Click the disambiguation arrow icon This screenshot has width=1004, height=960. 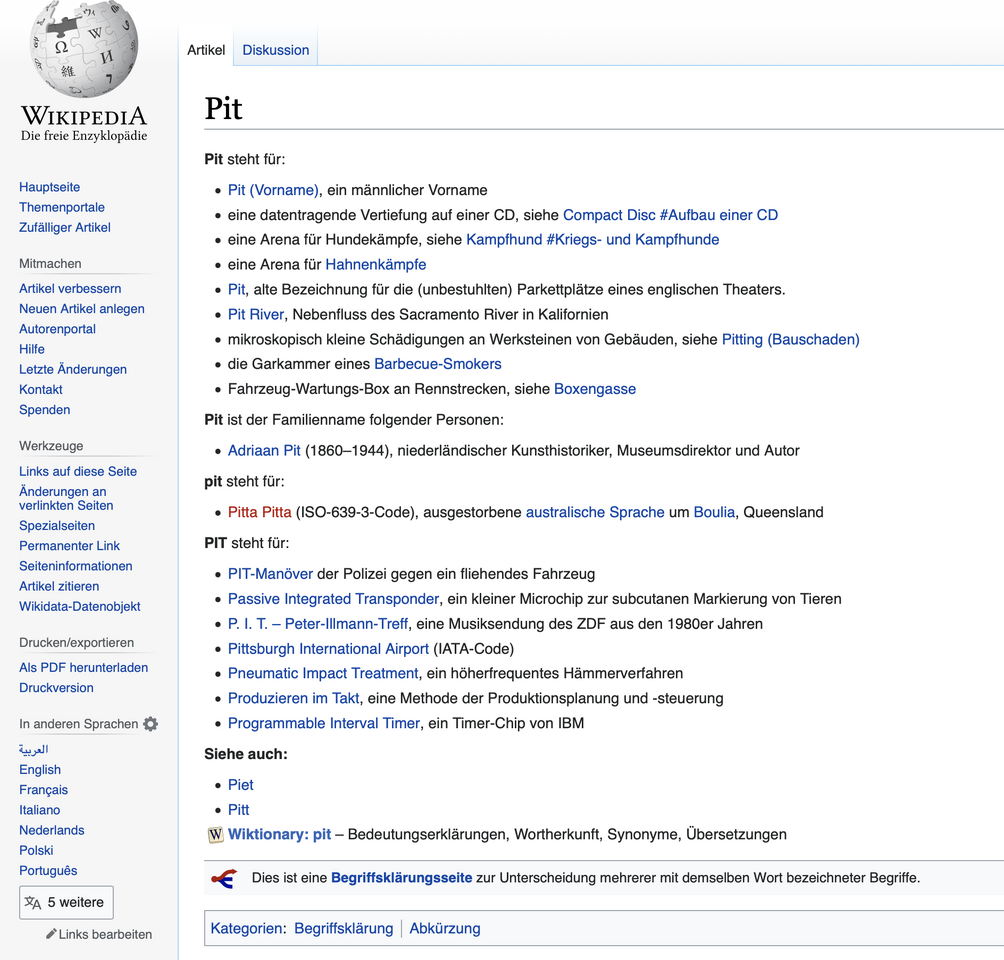224,878
